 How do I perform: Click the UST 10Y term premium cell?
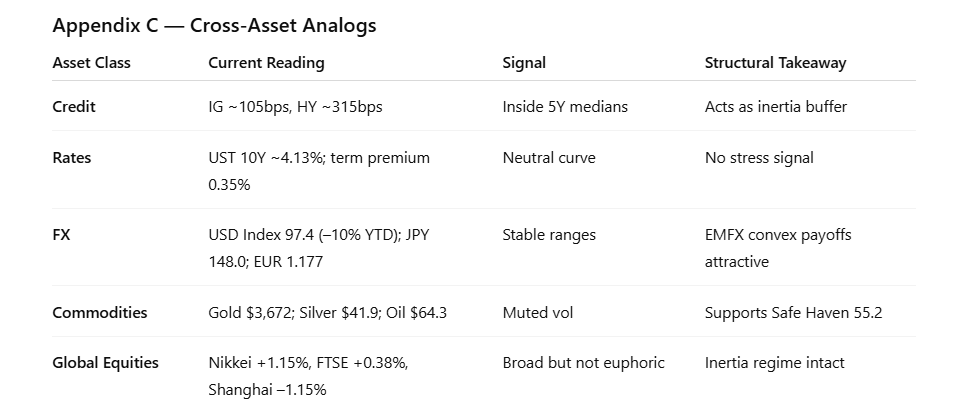click(x=318, y=170)
